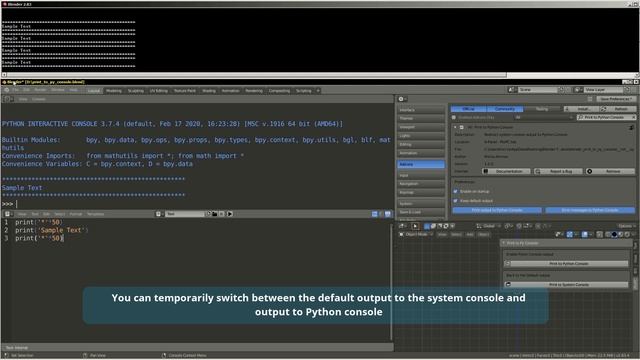Select the Animation preferences section
The width and height of the screenshot is (640, 360).
pyautogui.click(x=421, y=153)
